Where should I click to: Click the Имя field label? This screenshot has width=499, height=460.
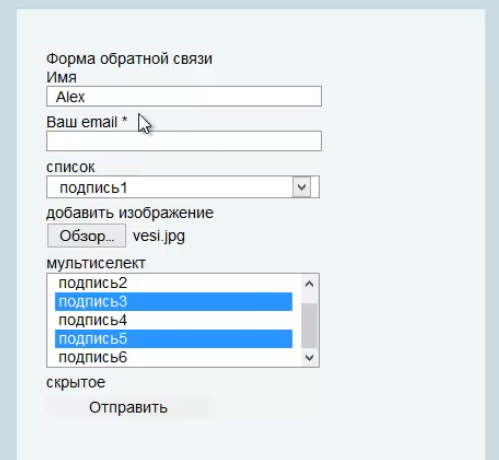[61, 77]
